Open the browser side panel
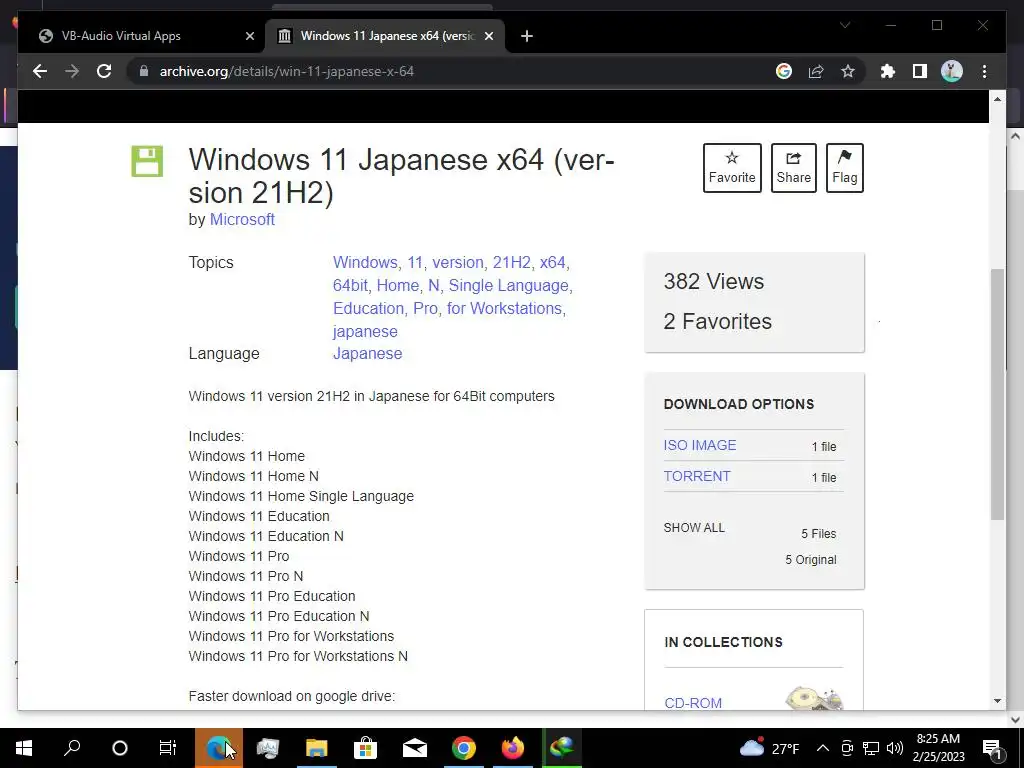This screenshot has width=1024, height=768. click(x=920, y=71)
